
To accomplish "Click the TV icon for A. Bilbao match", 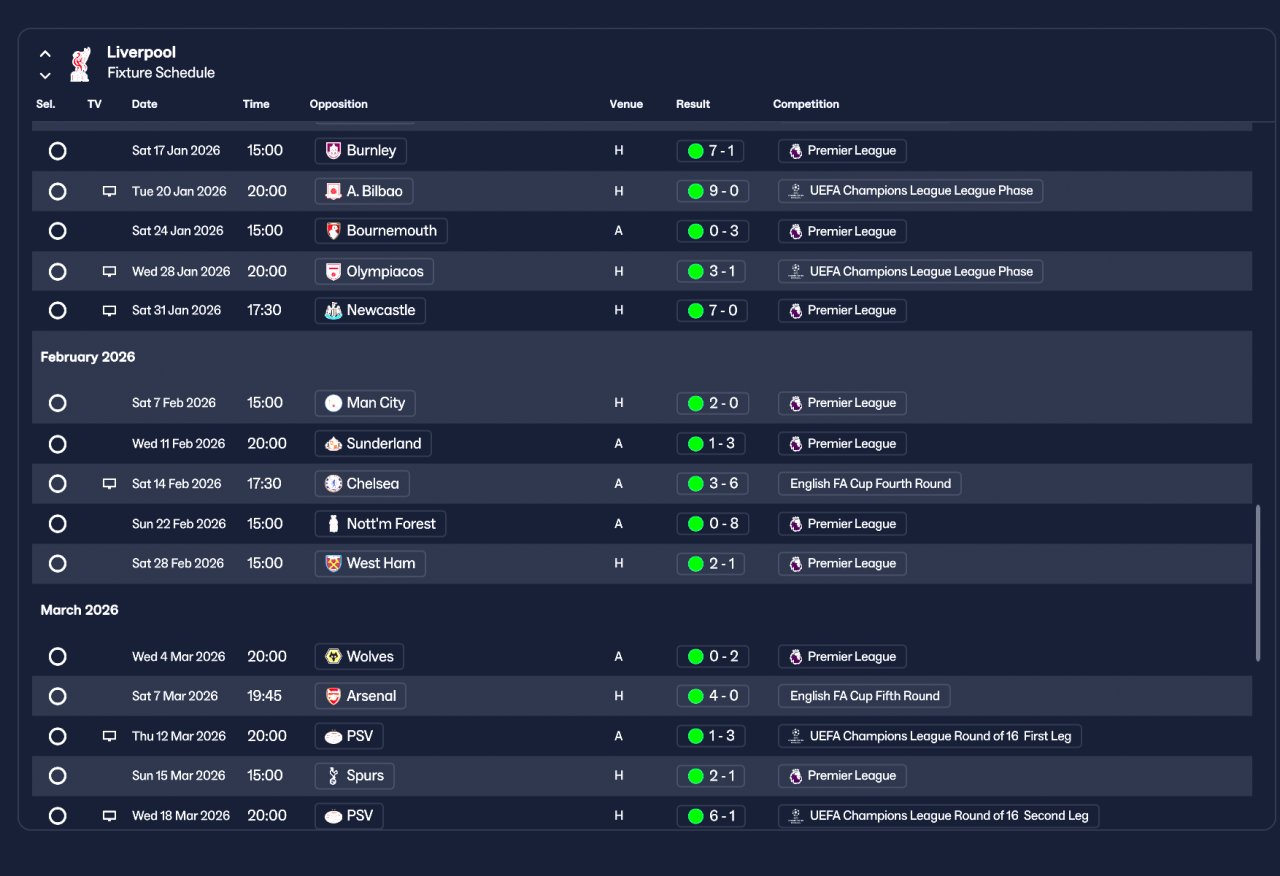I will pyautogui.click(x=109, y=191).
